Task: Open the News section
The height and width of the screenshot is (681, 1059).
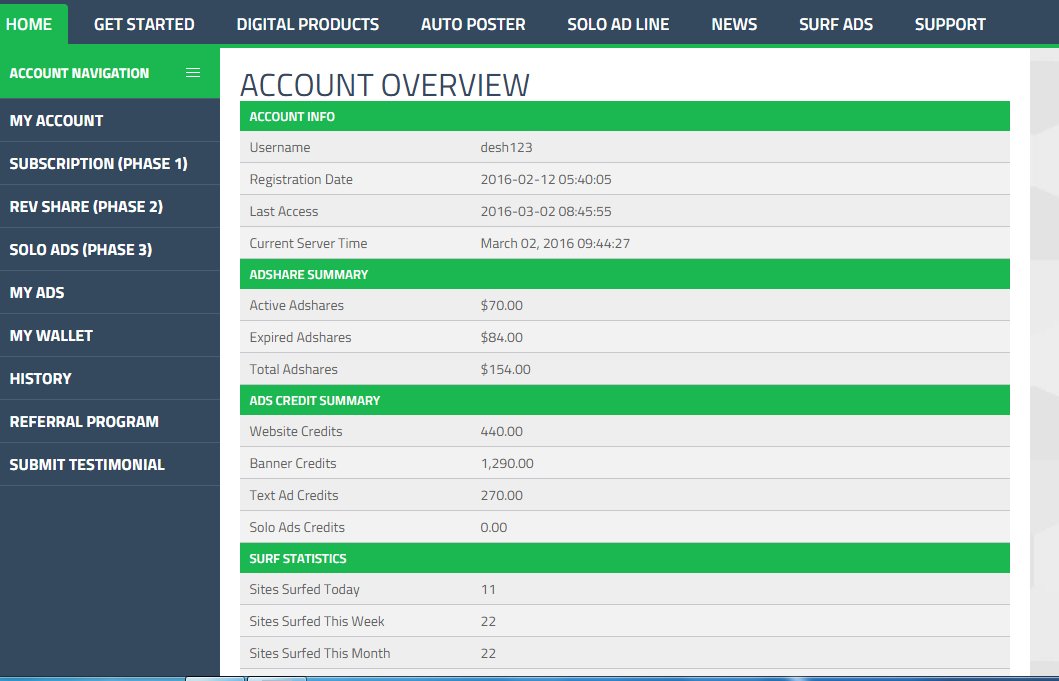Action: [x=733, y=24]
